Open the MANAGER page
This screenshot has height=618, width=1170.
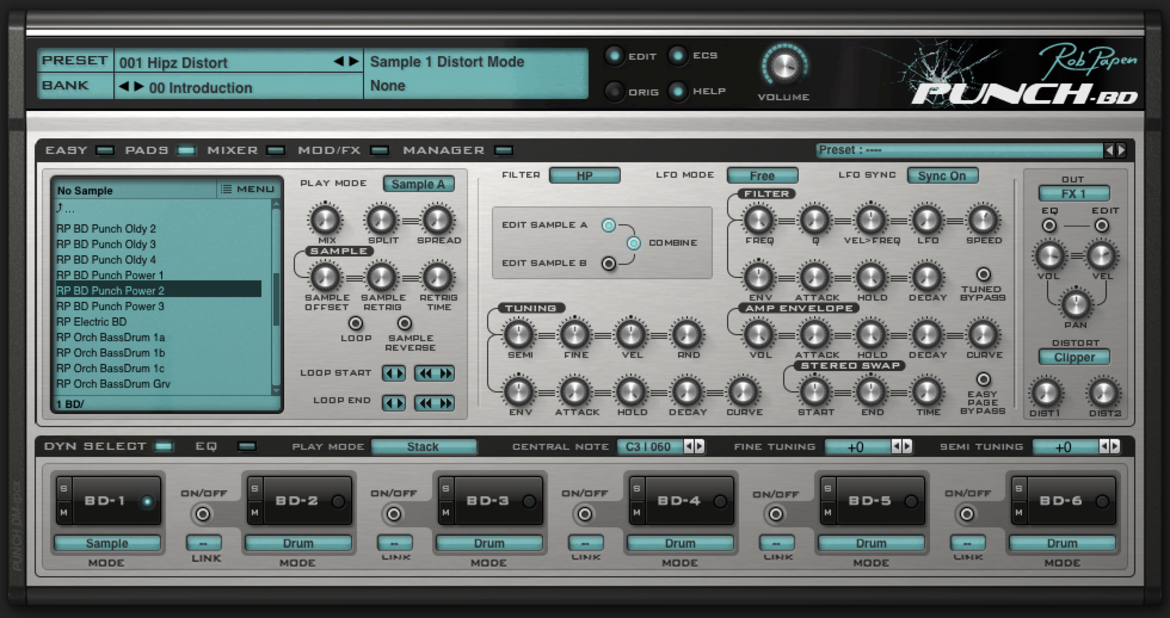(504, 150)
